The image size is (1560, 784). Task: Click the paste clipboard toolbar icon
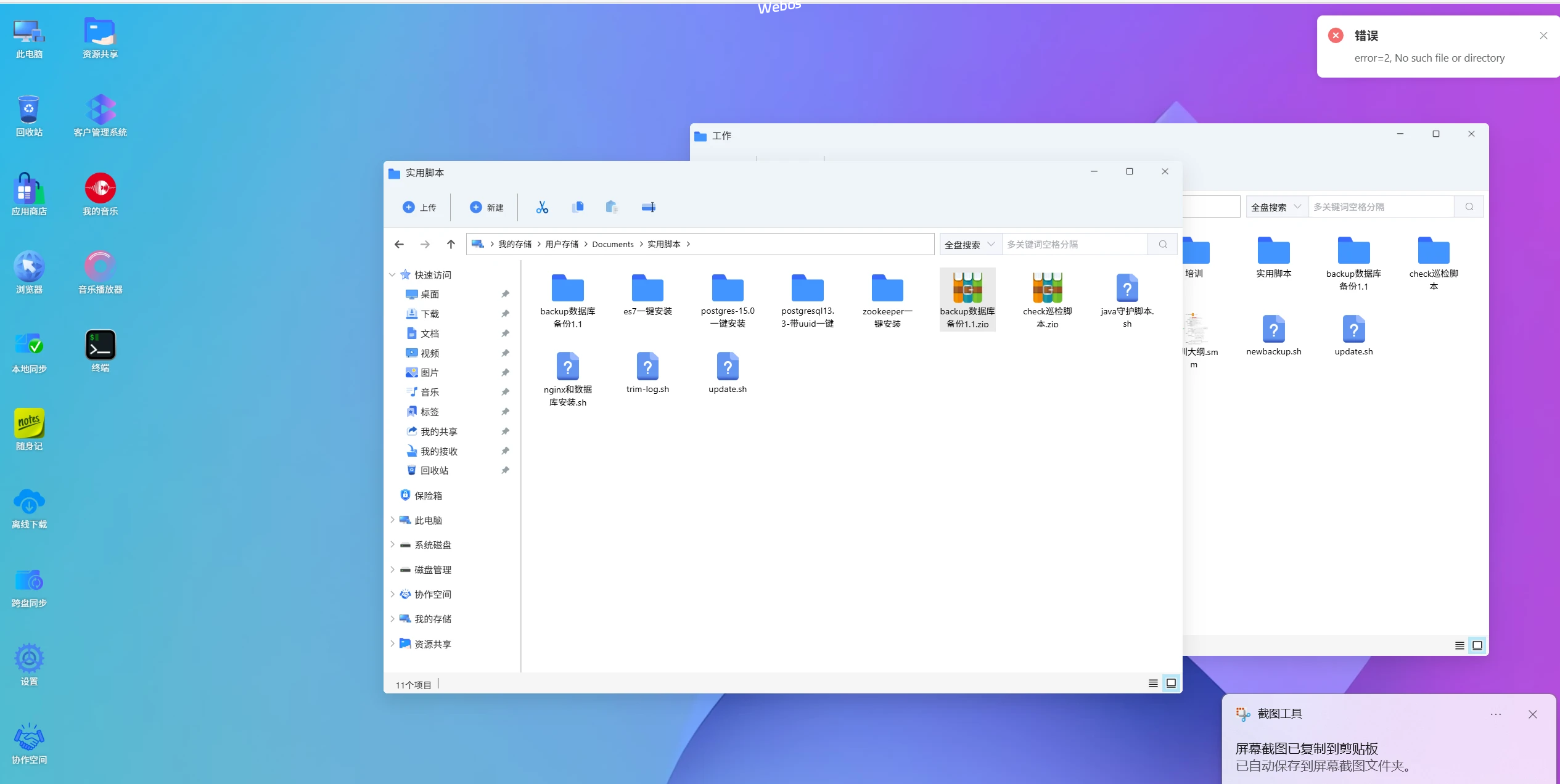point(611,207)
